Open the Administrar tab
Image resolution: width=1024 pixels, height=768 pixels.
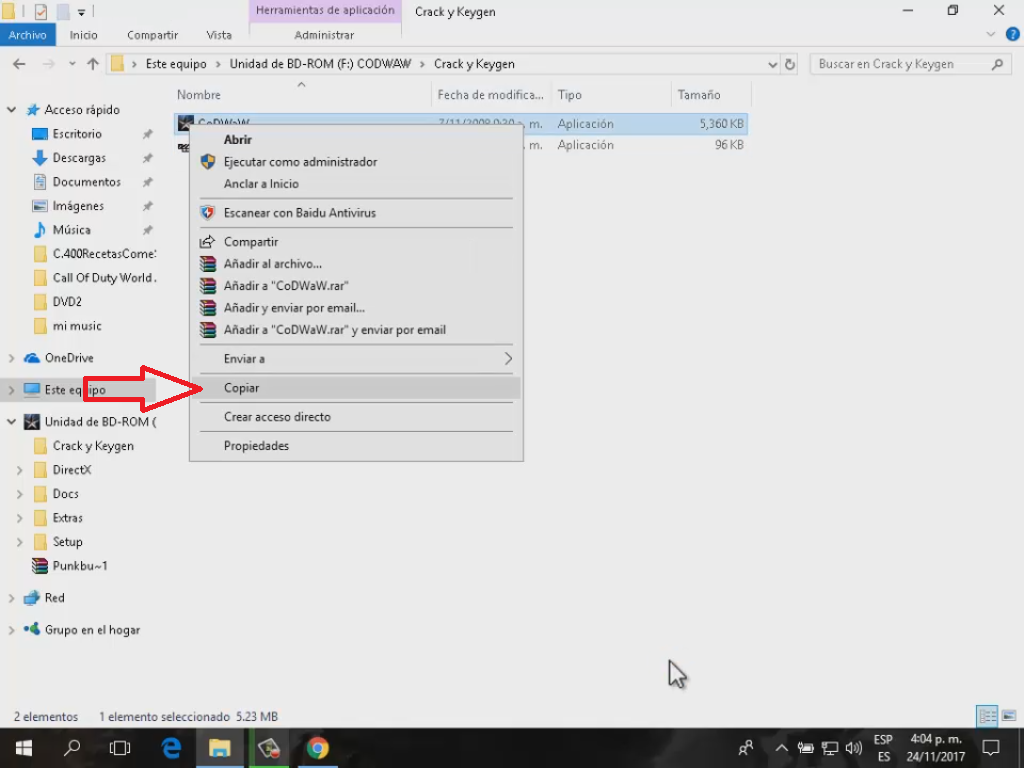(x=324, y=35)
